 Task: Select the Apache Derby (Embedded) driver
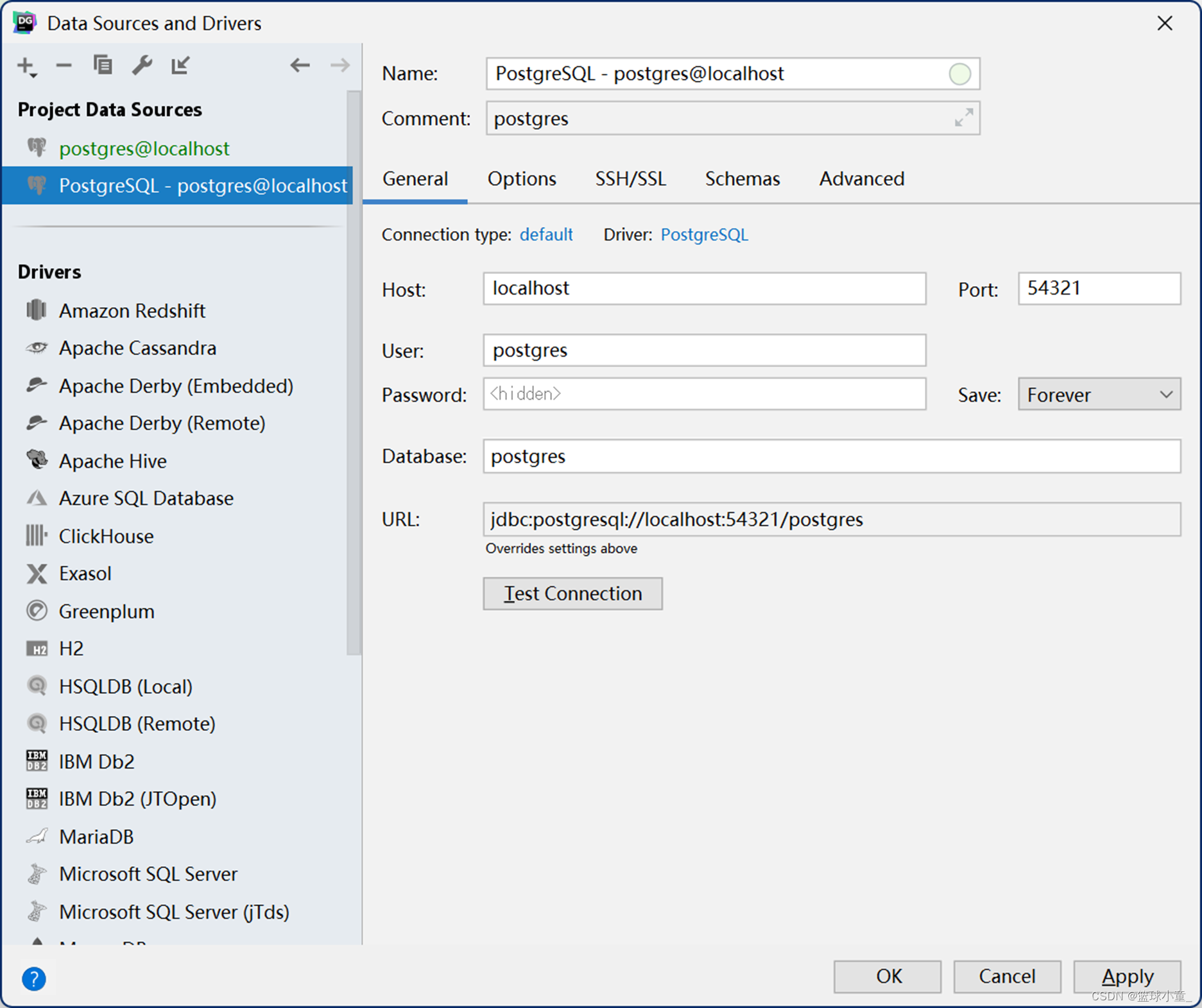point(176,386)
